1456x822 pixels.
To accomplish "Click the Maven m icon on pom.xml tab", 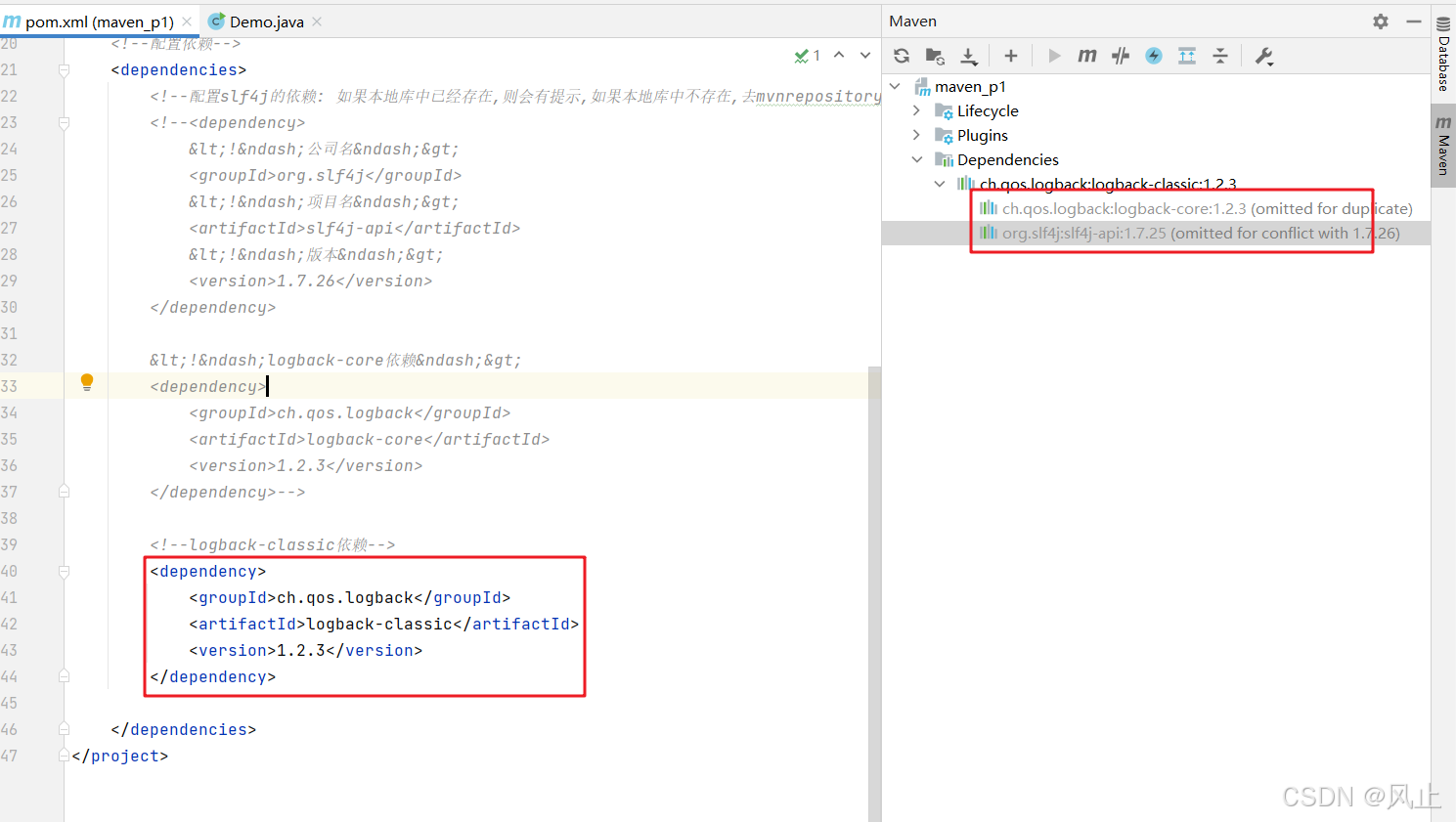I will 12,21.
